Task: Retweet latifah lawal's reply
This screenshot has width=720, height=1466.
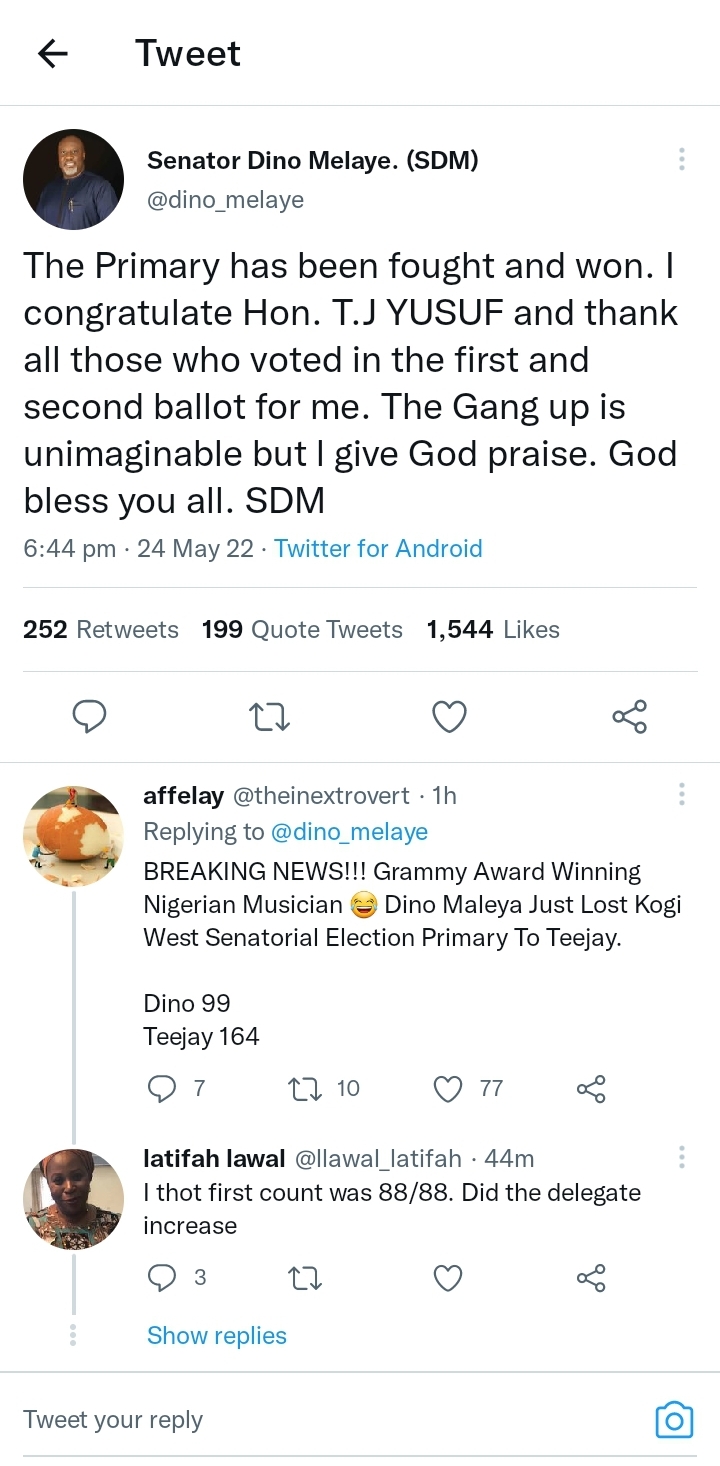Action: click(302, 1278)
